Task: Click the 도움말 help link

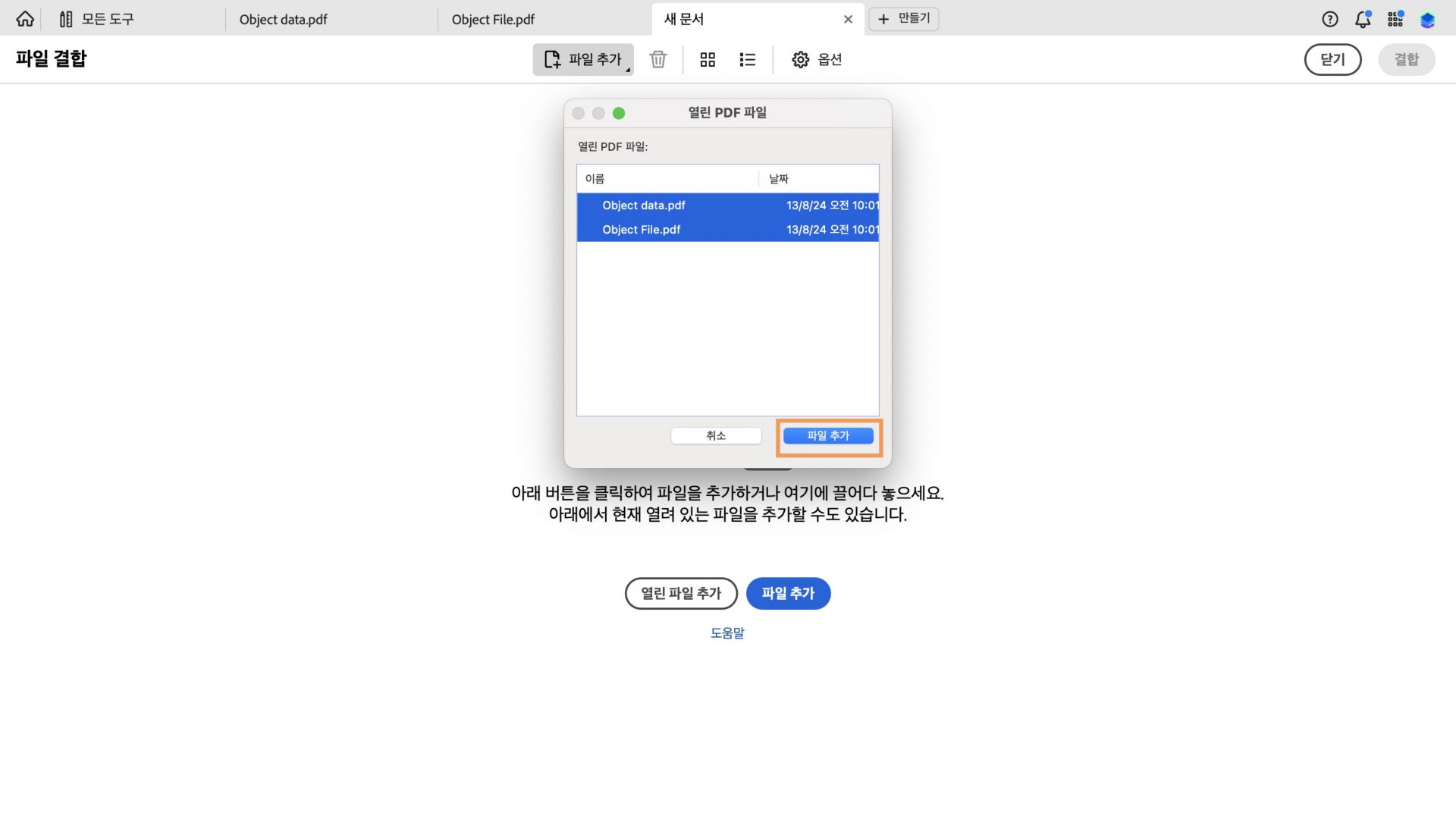Action: 727,632
